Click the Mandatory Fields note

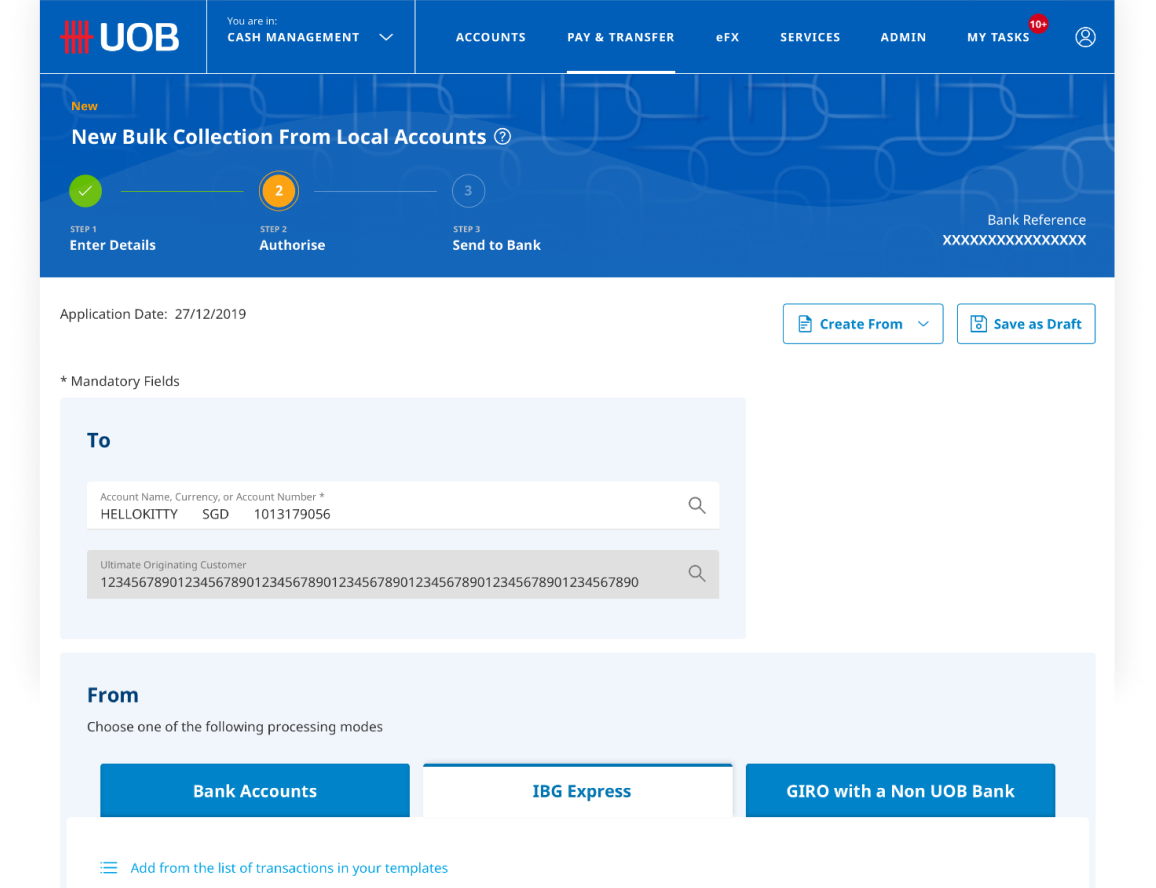[119, 381]
